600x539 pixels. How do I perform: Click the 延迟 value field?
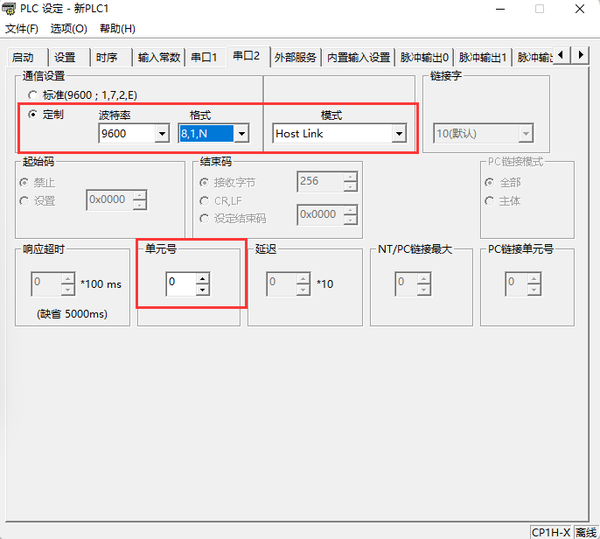(x=282, y=284)
